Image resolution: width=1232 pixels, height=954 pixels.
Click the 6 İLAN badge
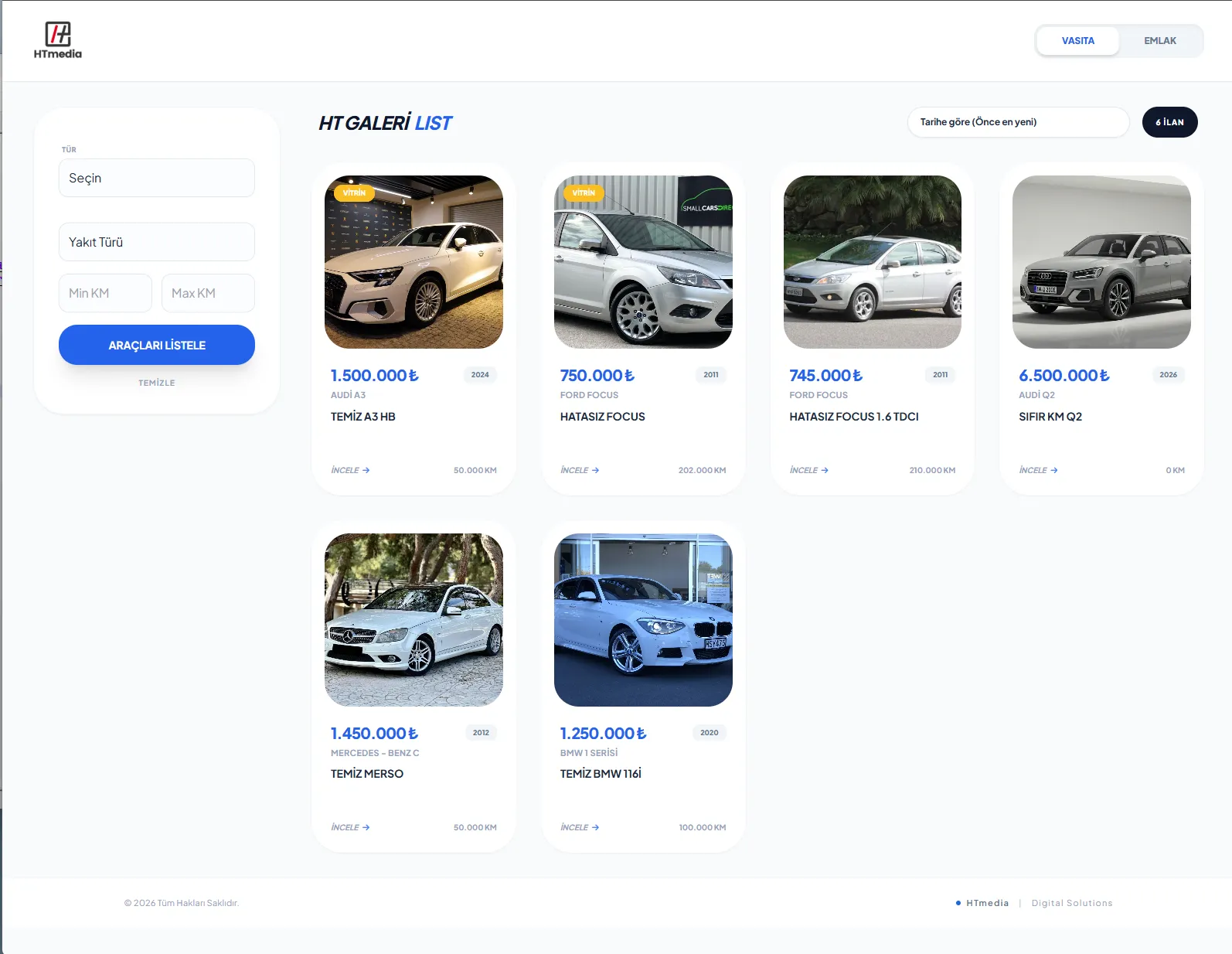pos(1170,122)
